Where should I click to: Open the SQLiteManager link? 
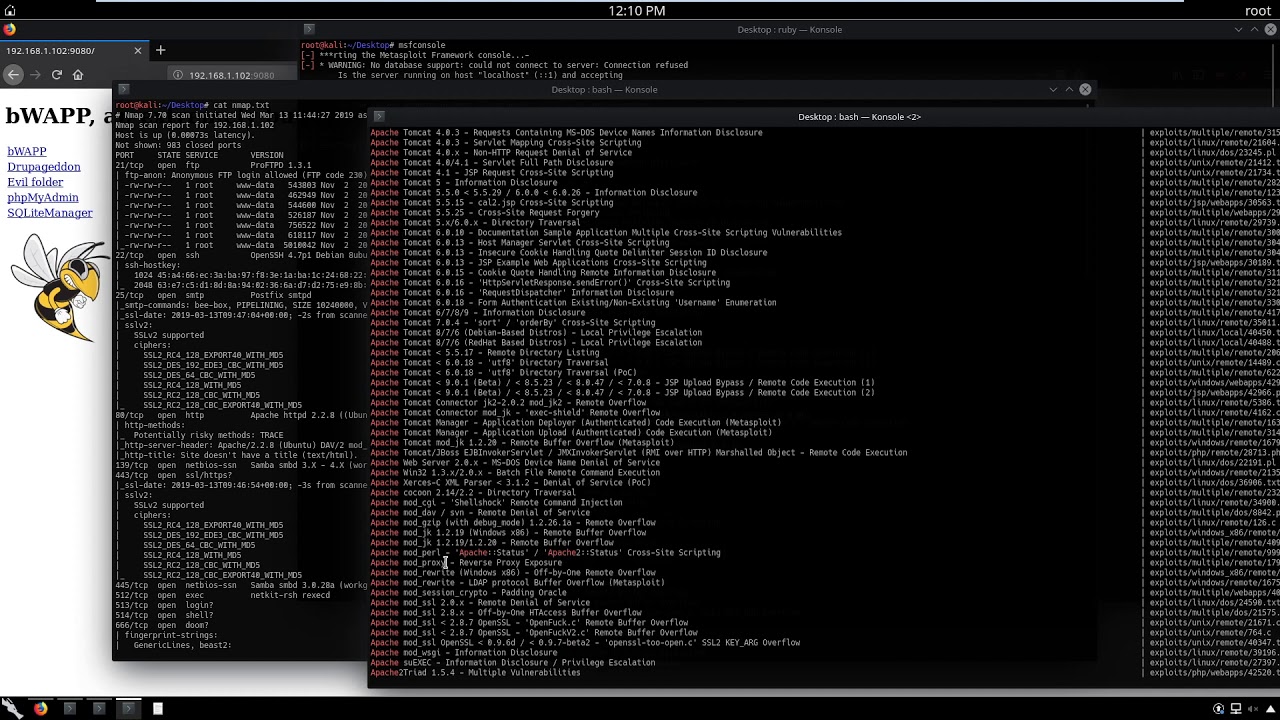tap(50, 213)
